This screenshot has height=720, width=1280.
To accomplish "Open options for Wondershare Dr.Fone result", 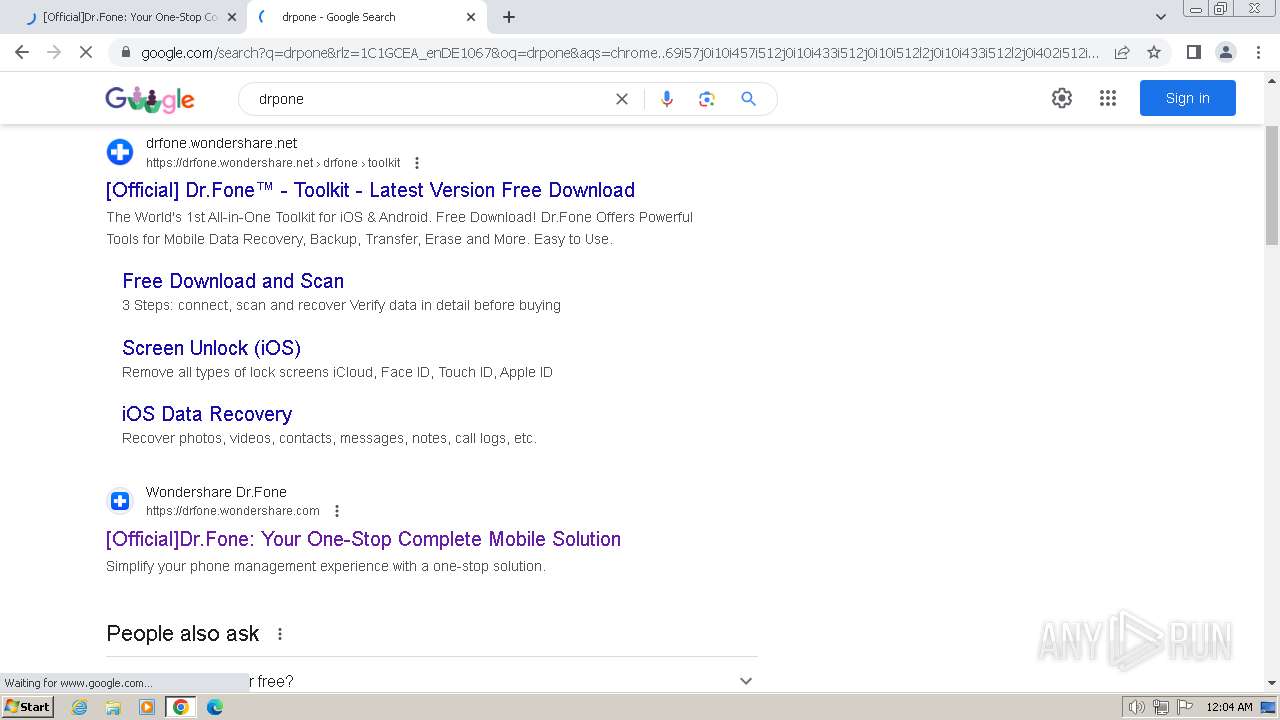I will pos(337,511).
